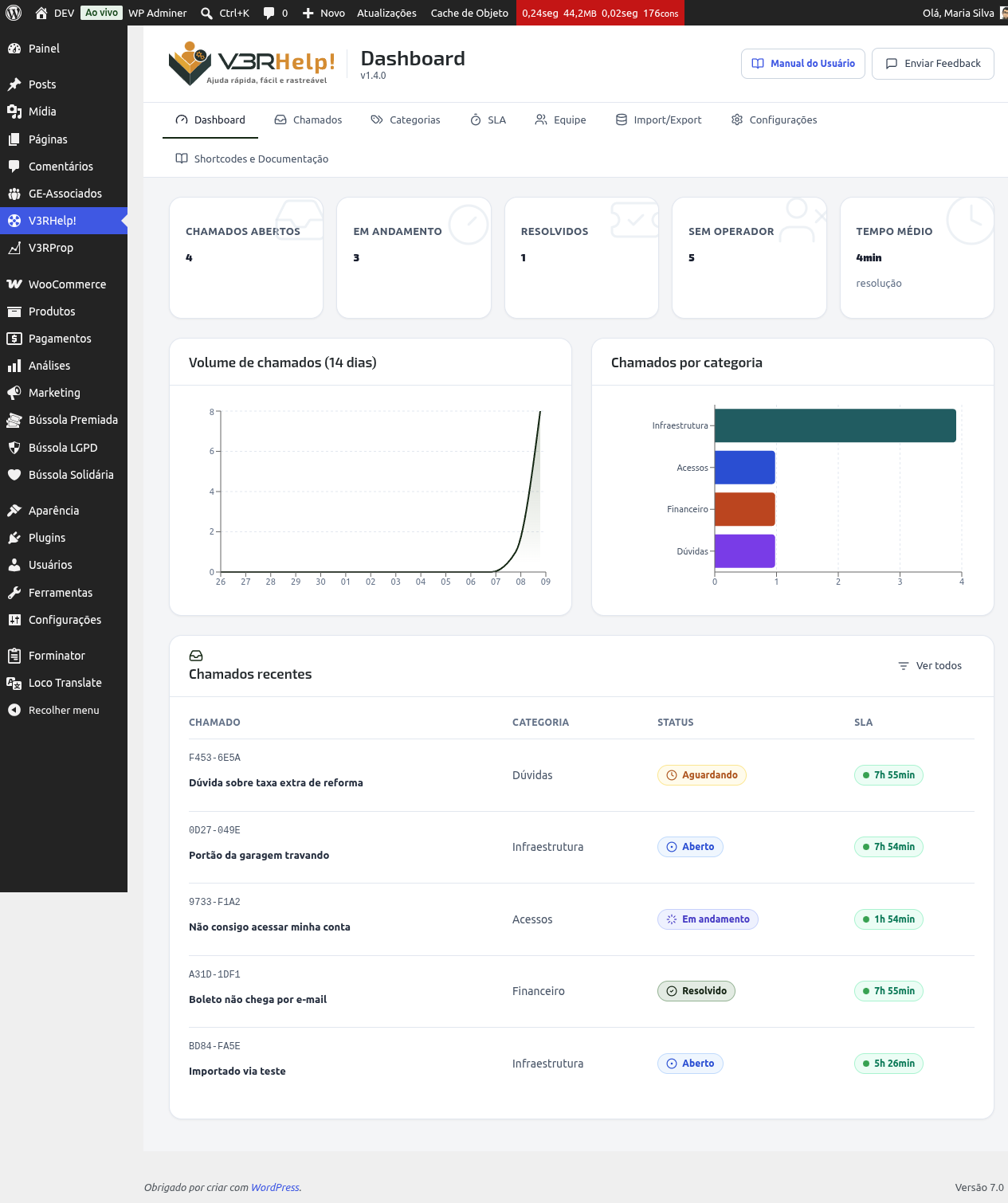Switch to the Dashboard tab
Image resolution: width=1008 pixels, height=1203 pixels.
pyautogui.click(x=210, y=120)
